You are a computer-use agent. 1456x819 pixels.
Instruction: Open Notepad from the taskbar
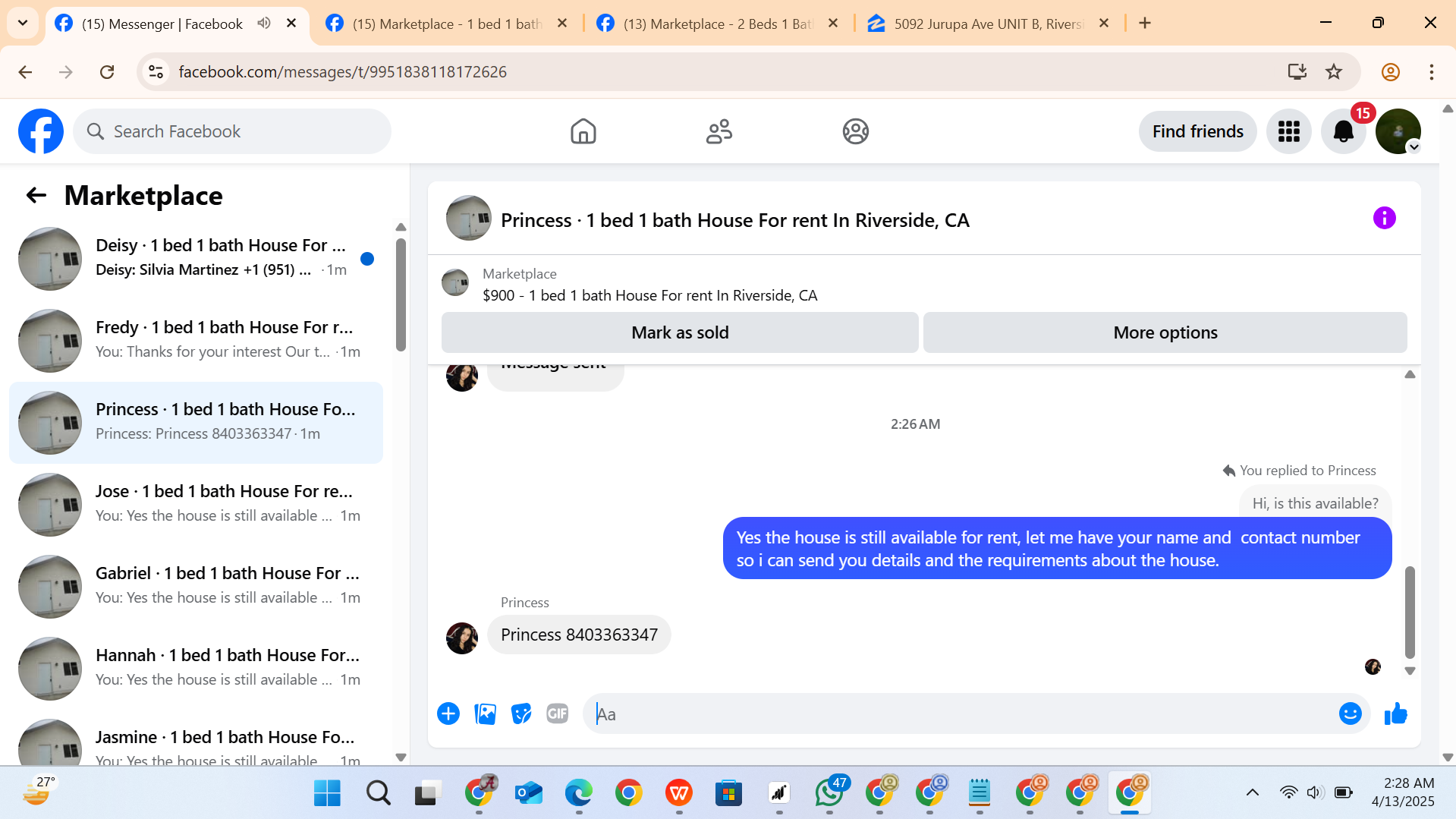pos(980,793)
